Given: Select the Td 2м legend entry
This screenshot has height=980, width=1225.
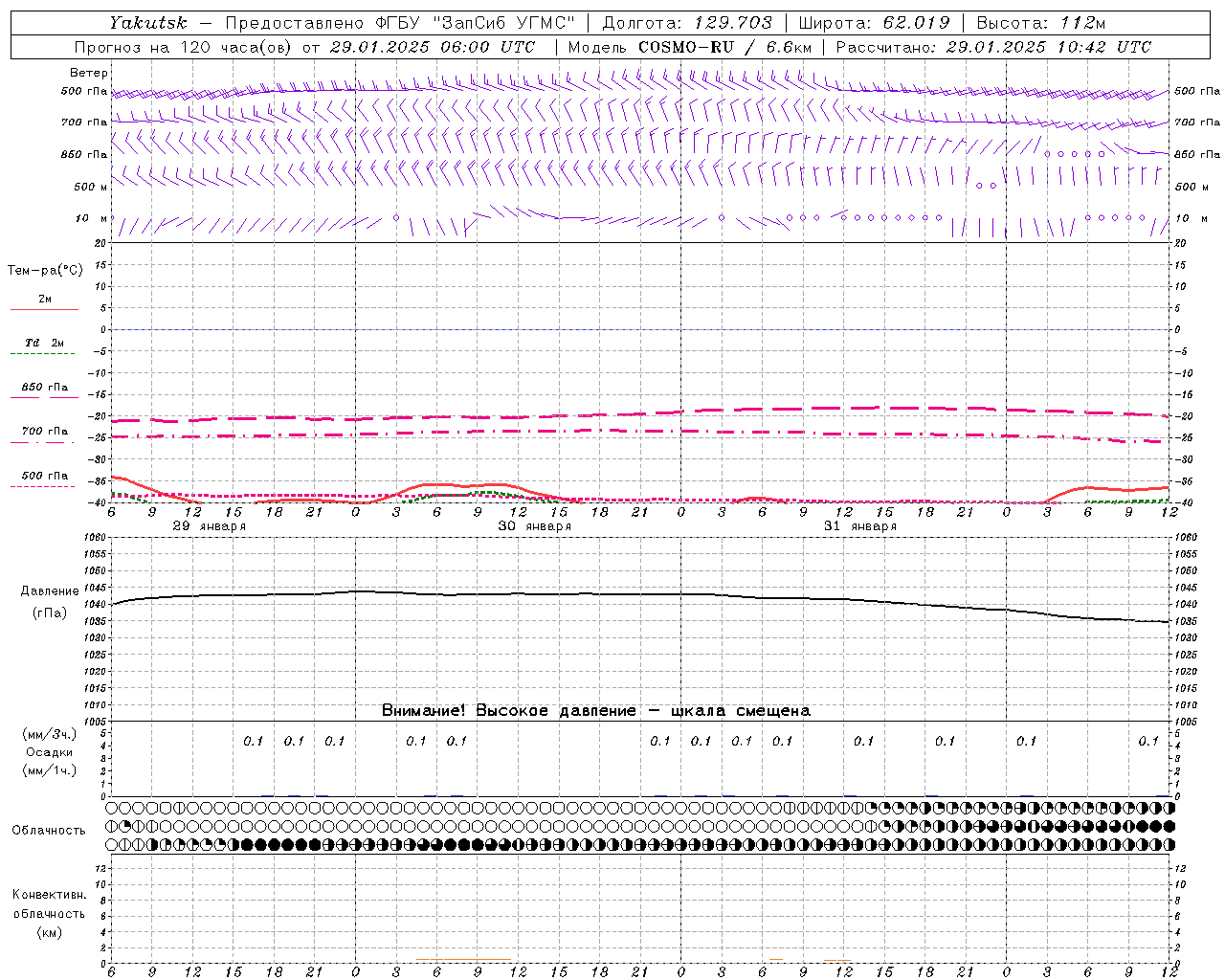Looking at the screenshot, I should 45,343.
